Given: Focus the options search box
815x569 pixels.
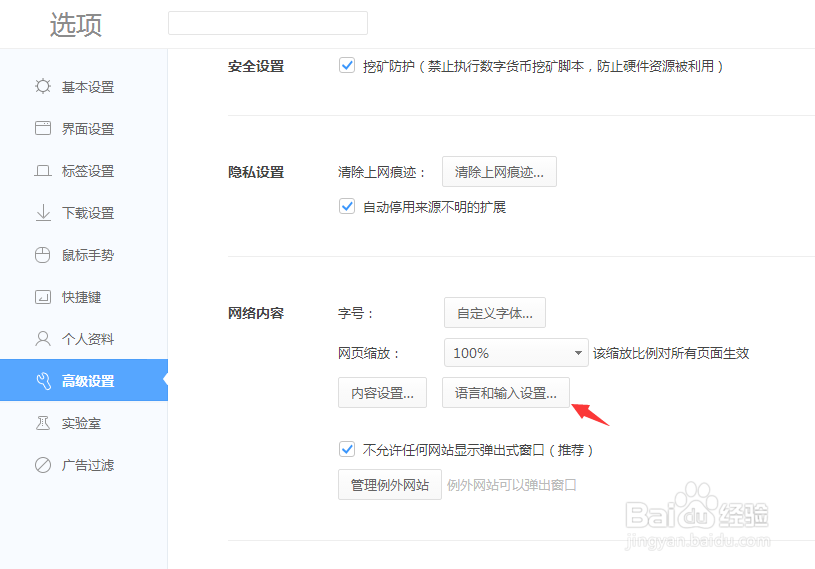Looking at the screenshot, I should tap(268, 23).
